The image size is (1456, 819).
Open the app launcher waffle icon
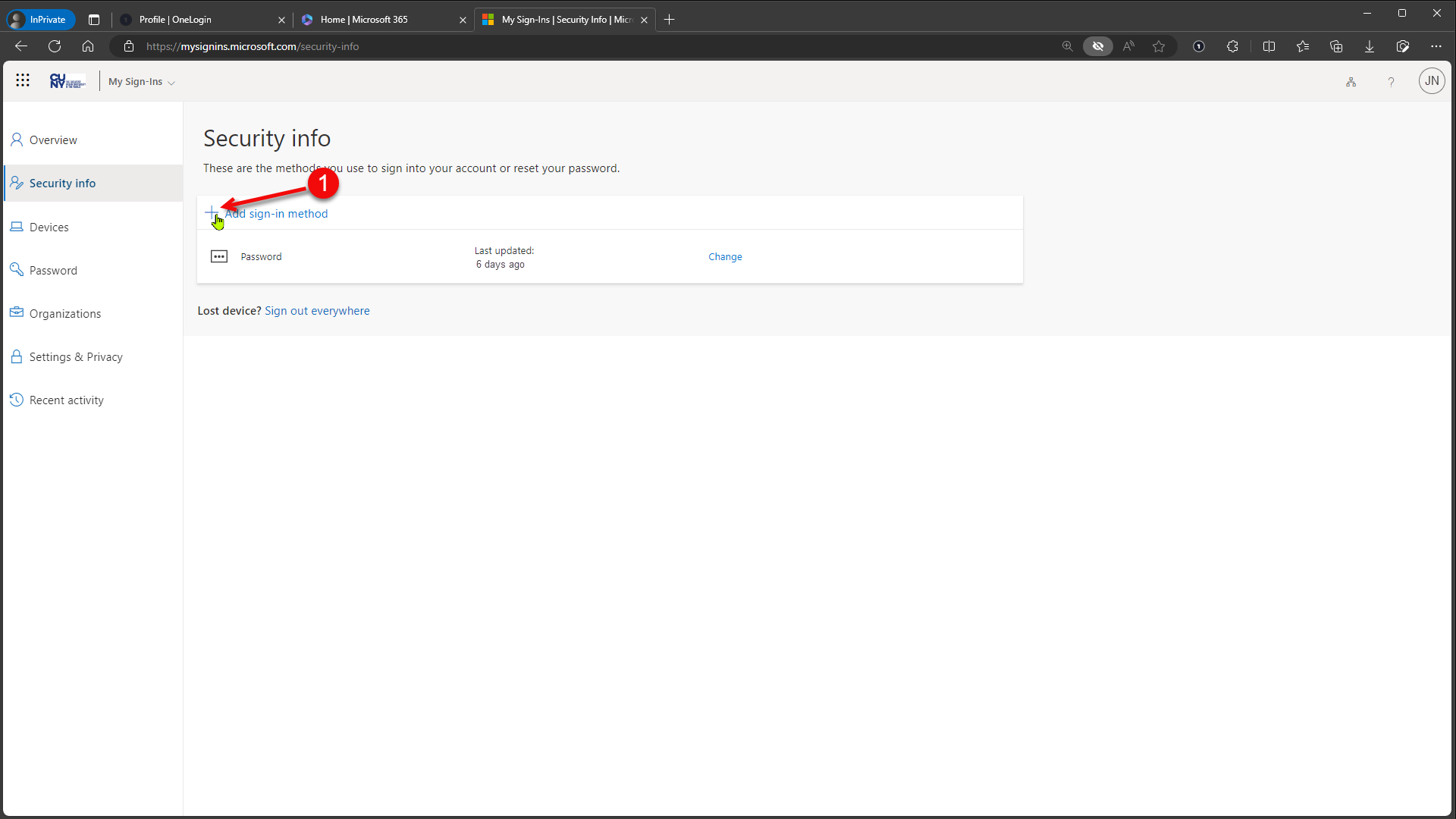[x=23, y=80]
